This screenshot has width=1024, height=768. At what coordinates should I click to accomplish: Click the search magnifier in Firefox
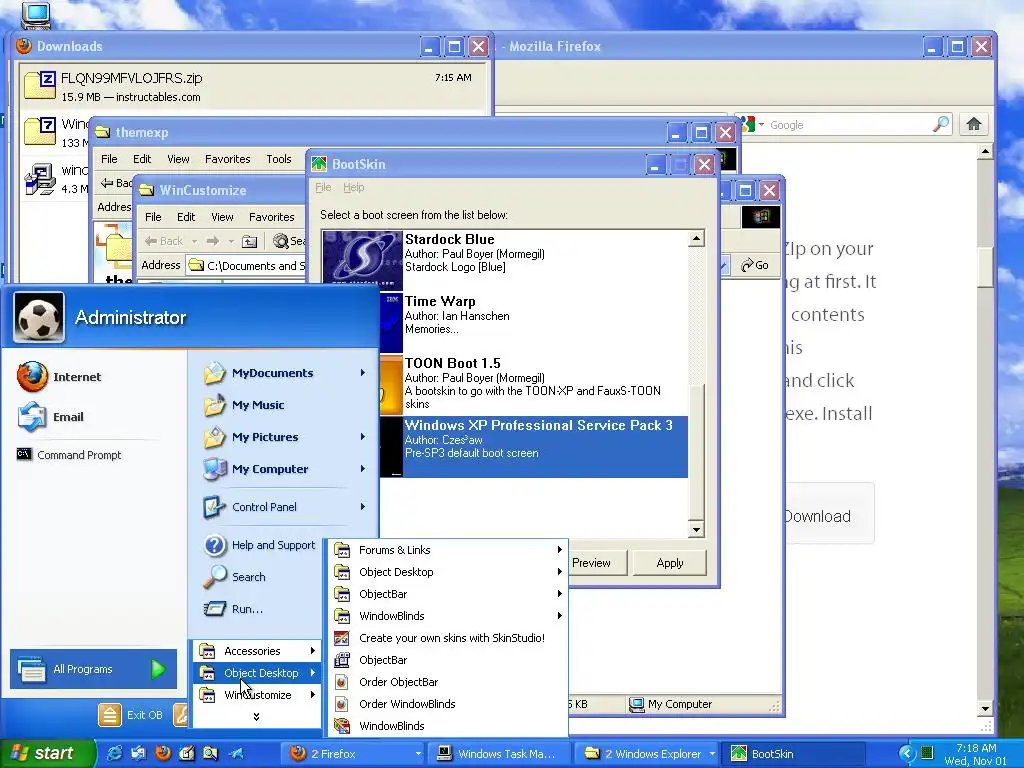coord(941,124)
